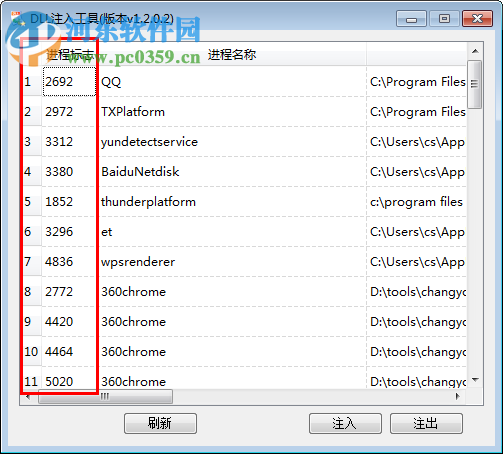This screenshot has height=454, width=503.
Task: Select process ID cell 5020
Action: click(69, 378)
